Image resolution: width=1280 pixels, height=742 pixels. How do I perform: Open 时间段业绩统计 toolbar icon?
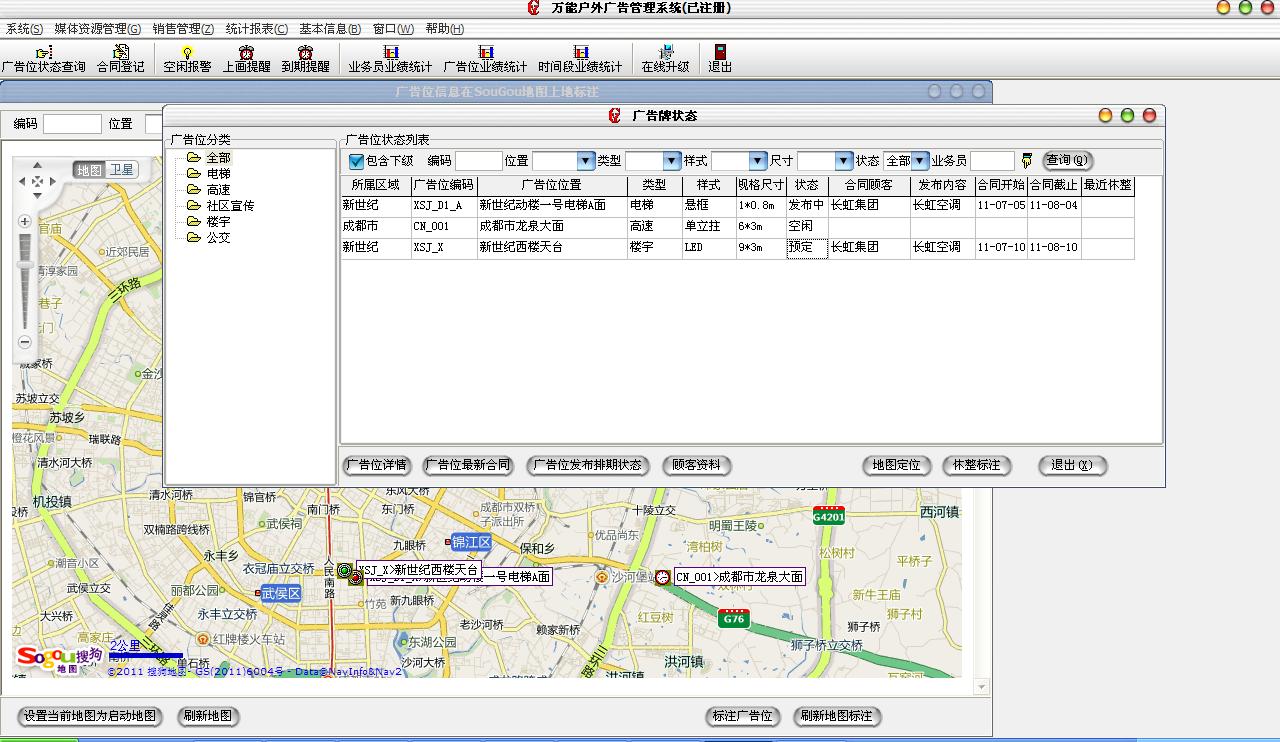point(580,59)
